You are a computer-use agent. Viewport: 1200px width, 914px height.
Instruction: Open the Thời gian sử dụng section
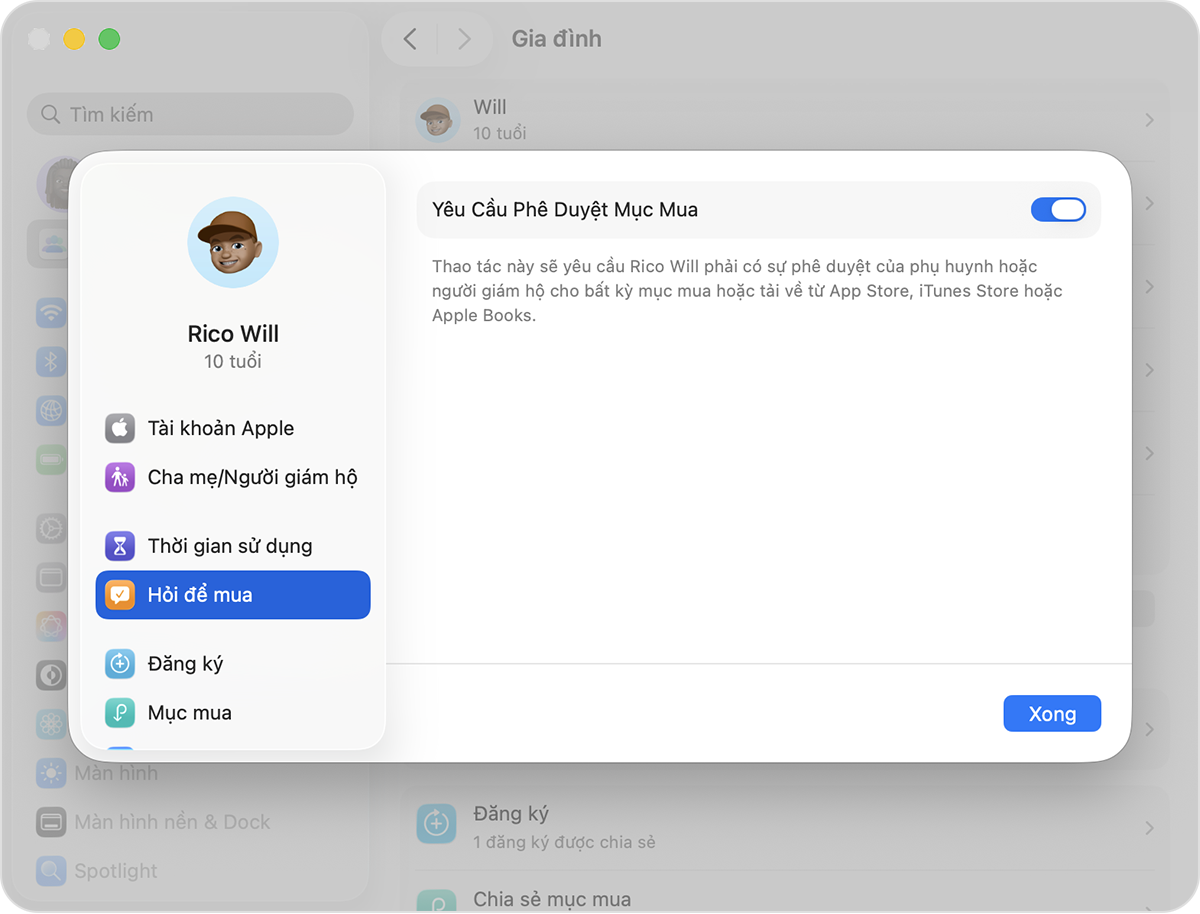point(230,546)
